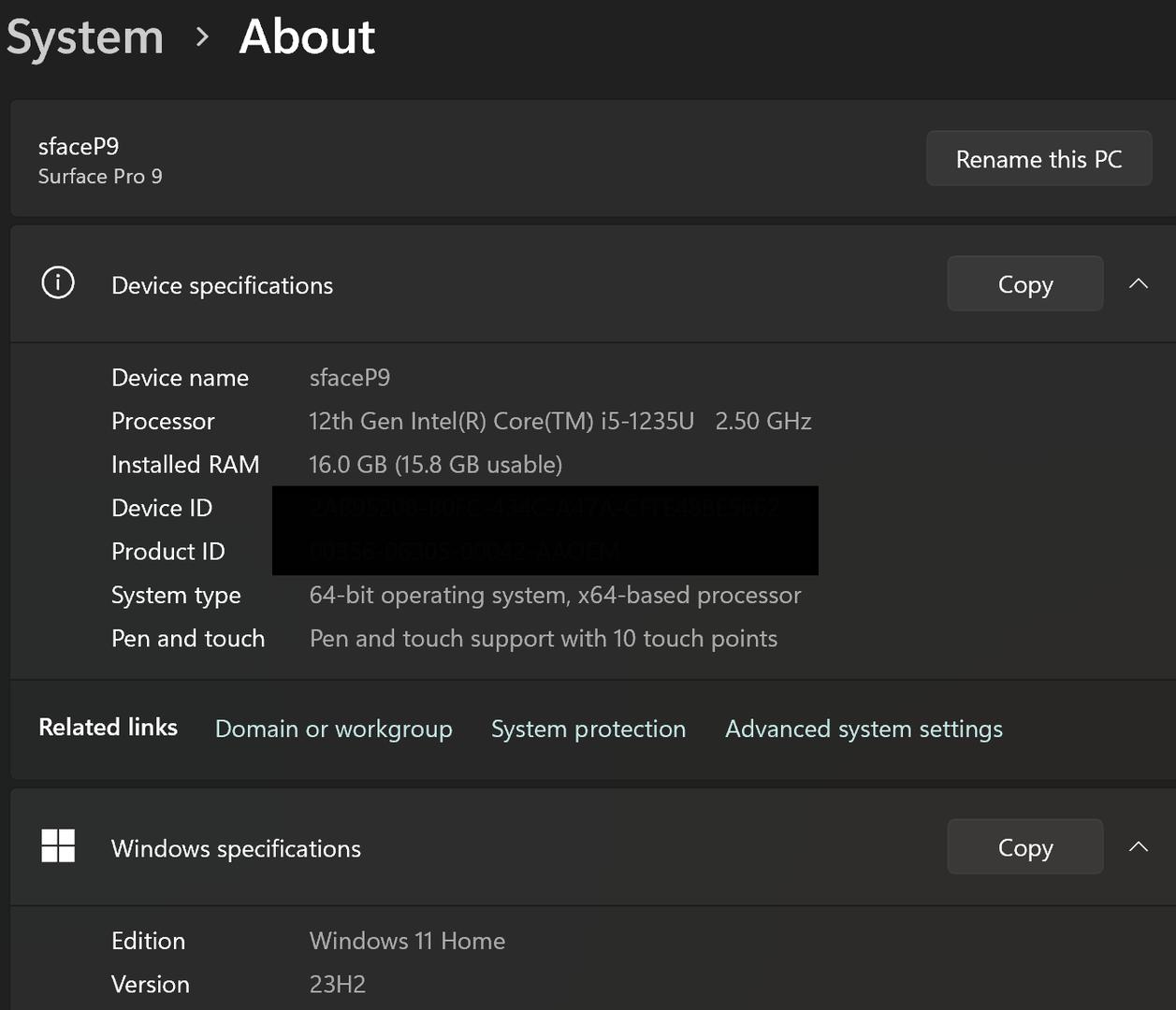Collapse the Device specifications section chevron
This screenshot has width=1176, height=1010.
point(1138,283)
